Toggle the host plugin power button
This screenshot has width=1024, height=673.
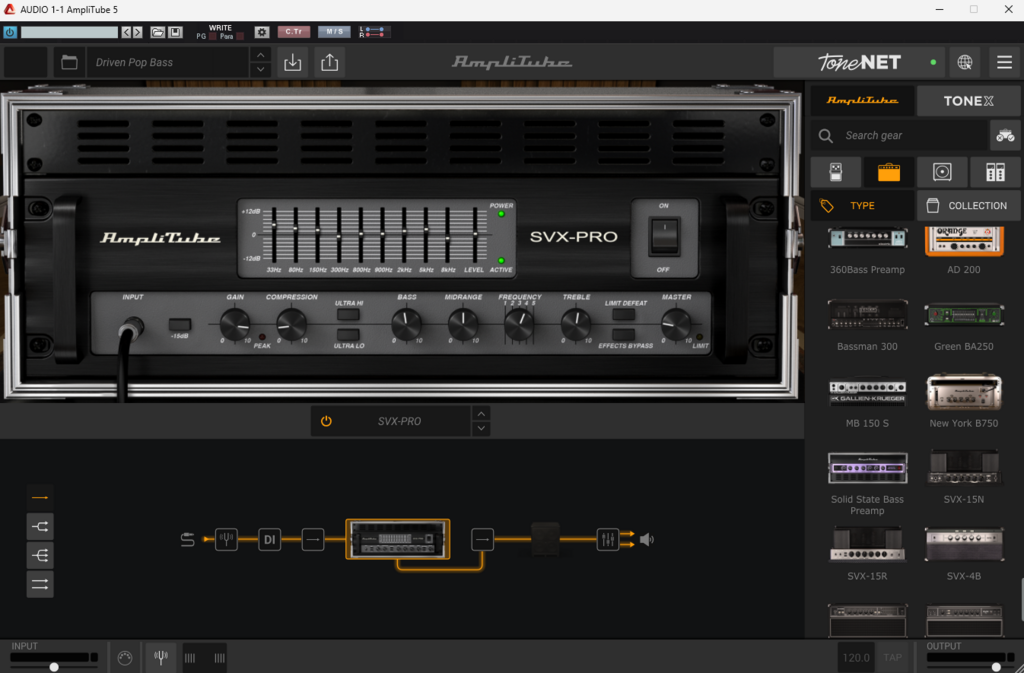pos(10,32)
